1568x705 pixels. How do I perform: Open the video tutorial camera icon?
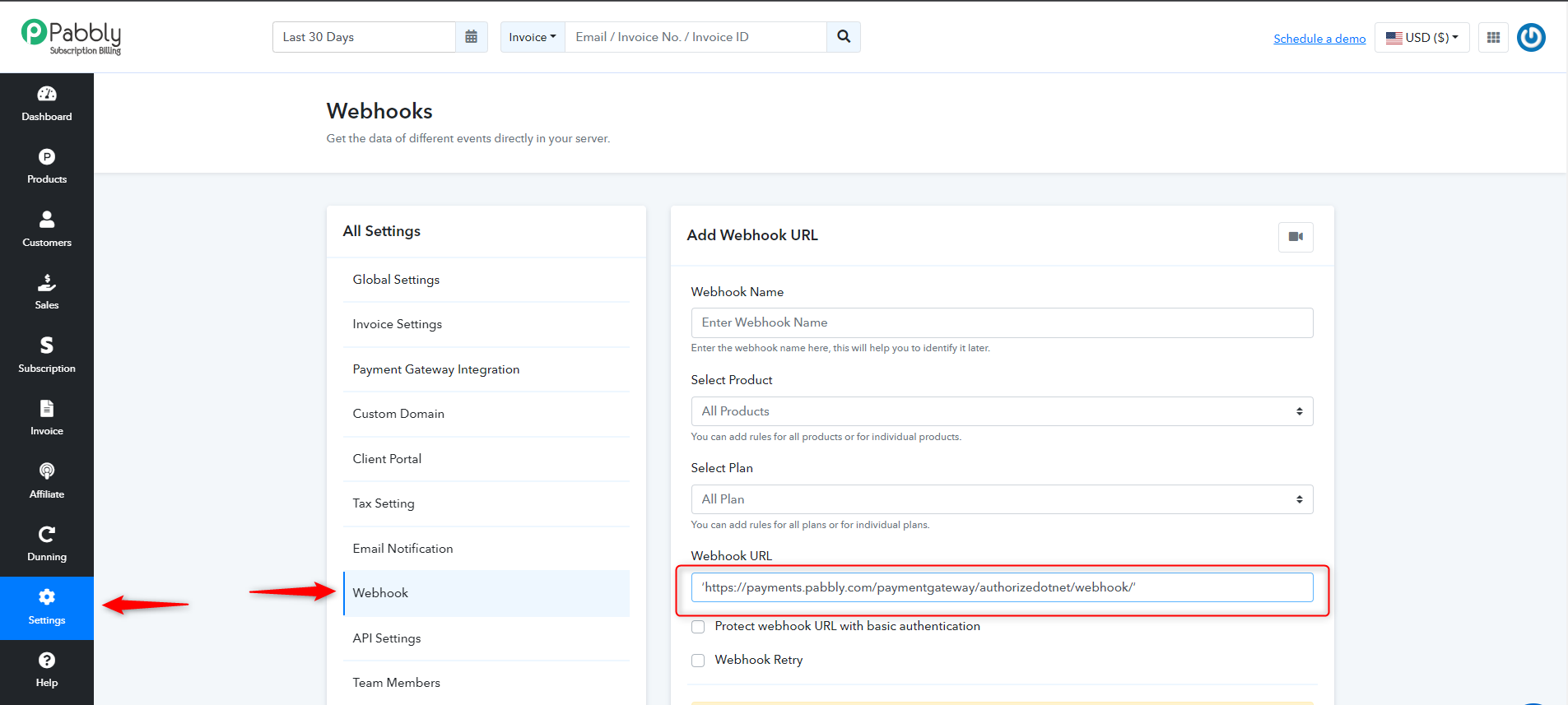click(x=1296, y=237)
